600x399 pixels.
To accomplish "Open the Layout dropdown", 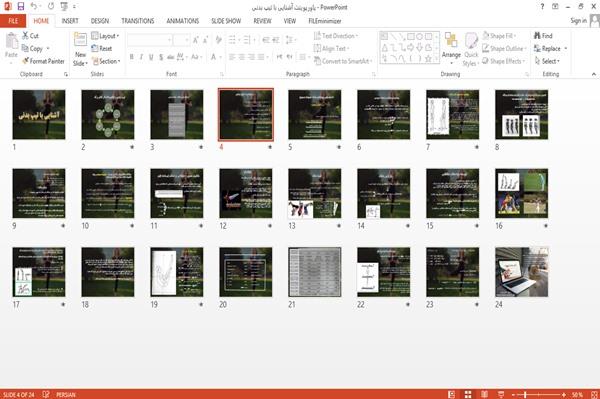I will coord(105,36).
